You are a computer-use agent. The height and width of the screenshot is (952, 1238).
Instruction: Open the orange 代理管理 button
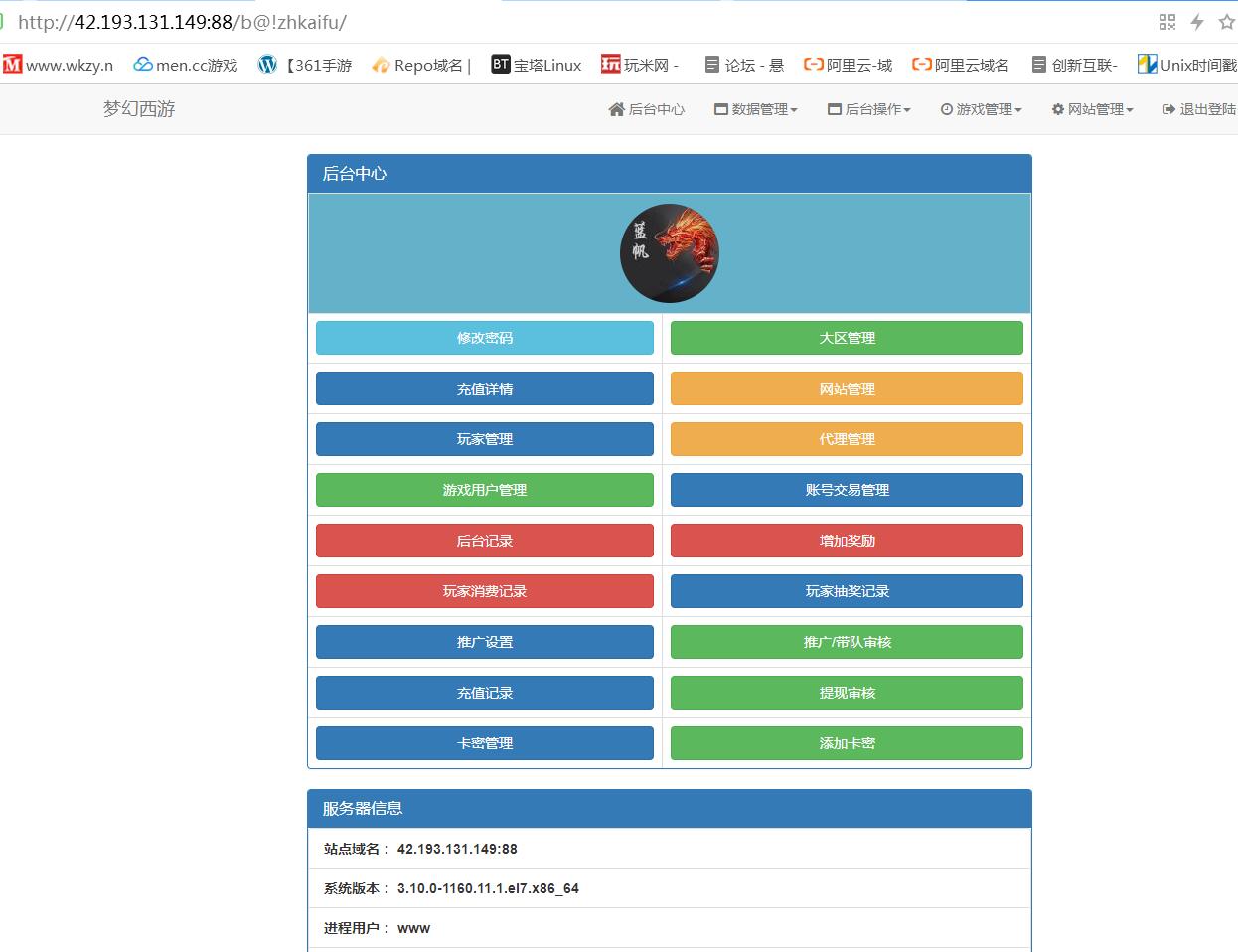tap(847, 439)
